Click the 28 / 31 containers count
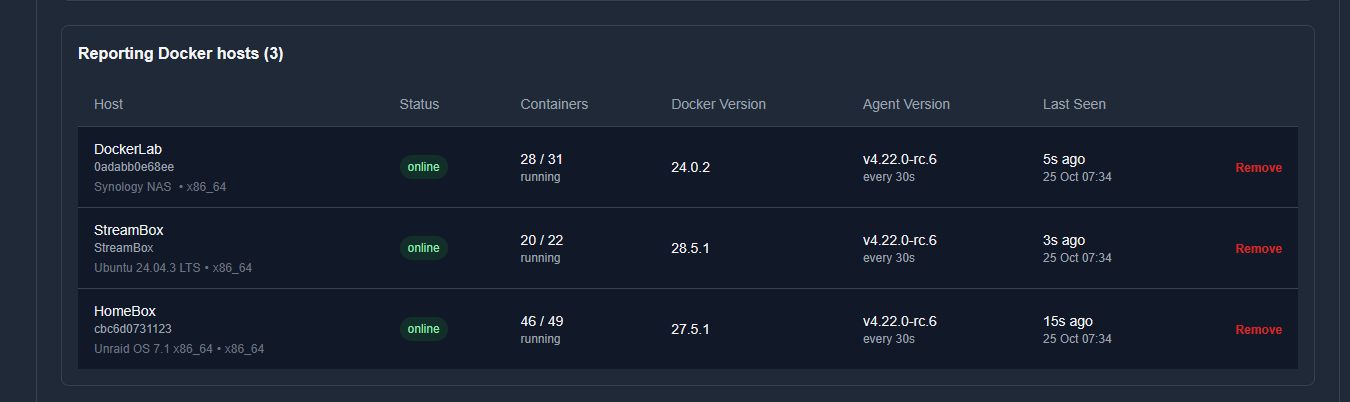 coord(542,159)
